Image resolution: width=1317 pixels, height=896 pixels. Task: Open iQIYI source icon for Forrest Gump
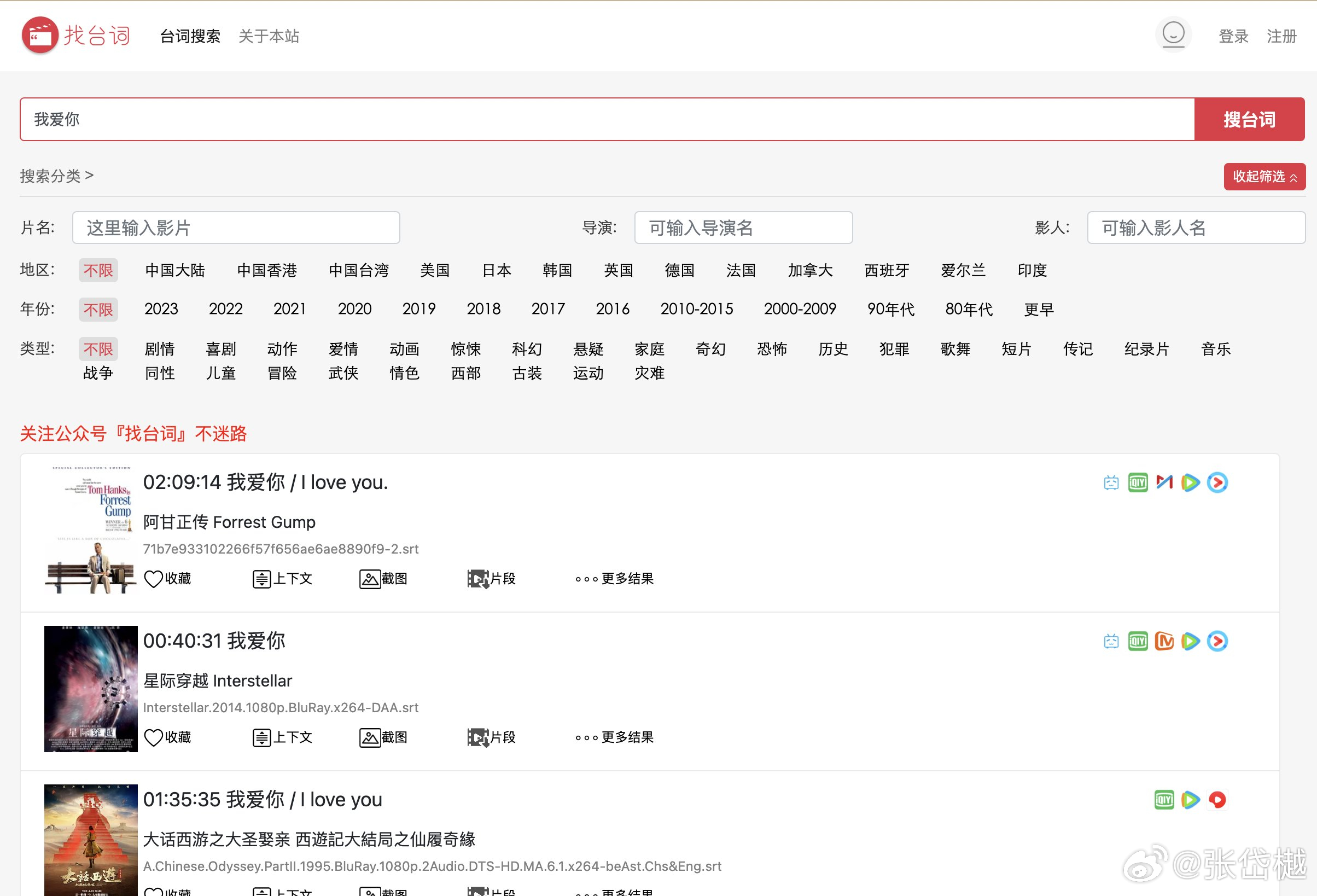point(1138,483)
